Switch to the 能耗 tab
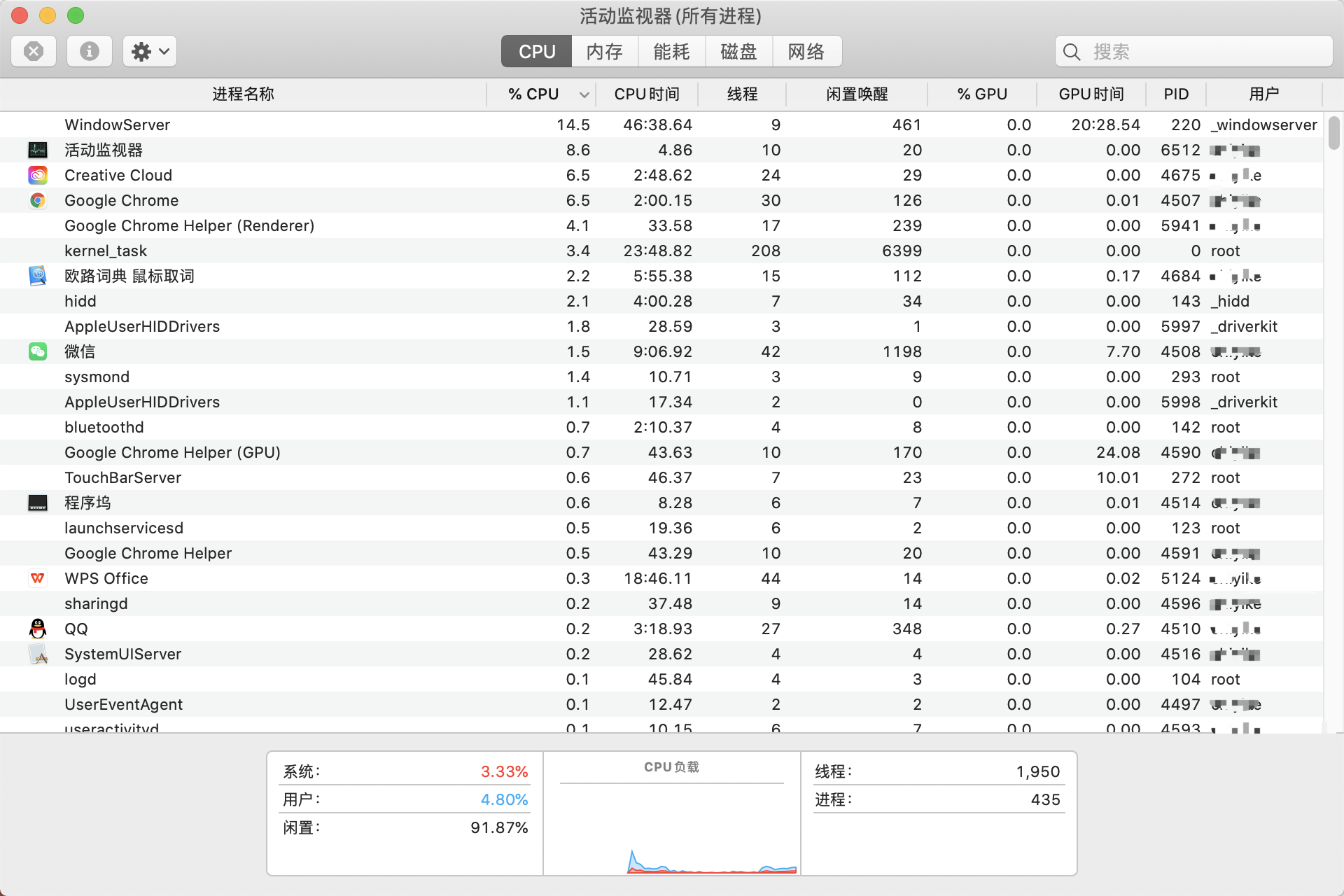 click(671, 51)
